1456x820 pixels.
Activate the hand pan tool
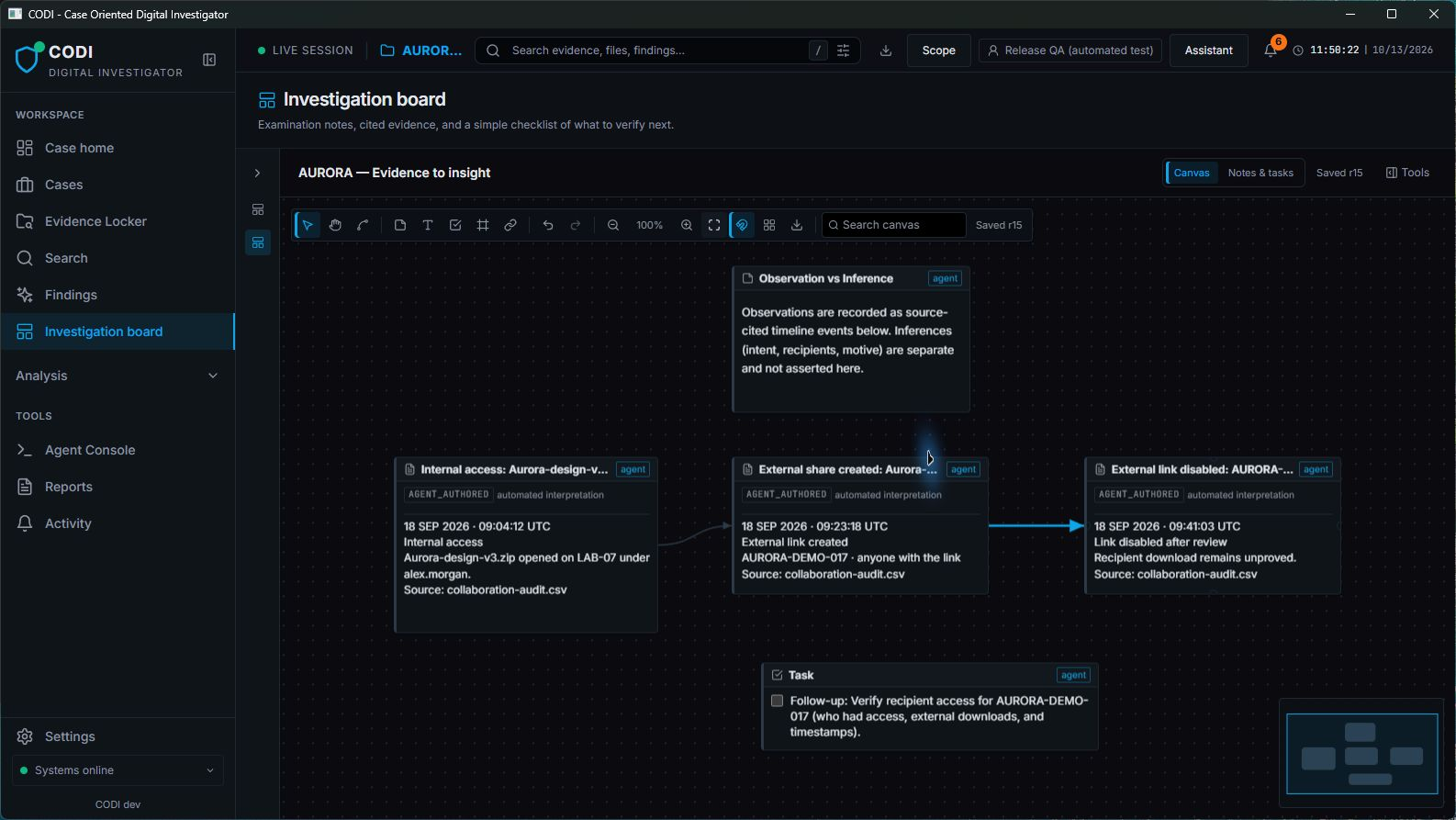[335, 225]
